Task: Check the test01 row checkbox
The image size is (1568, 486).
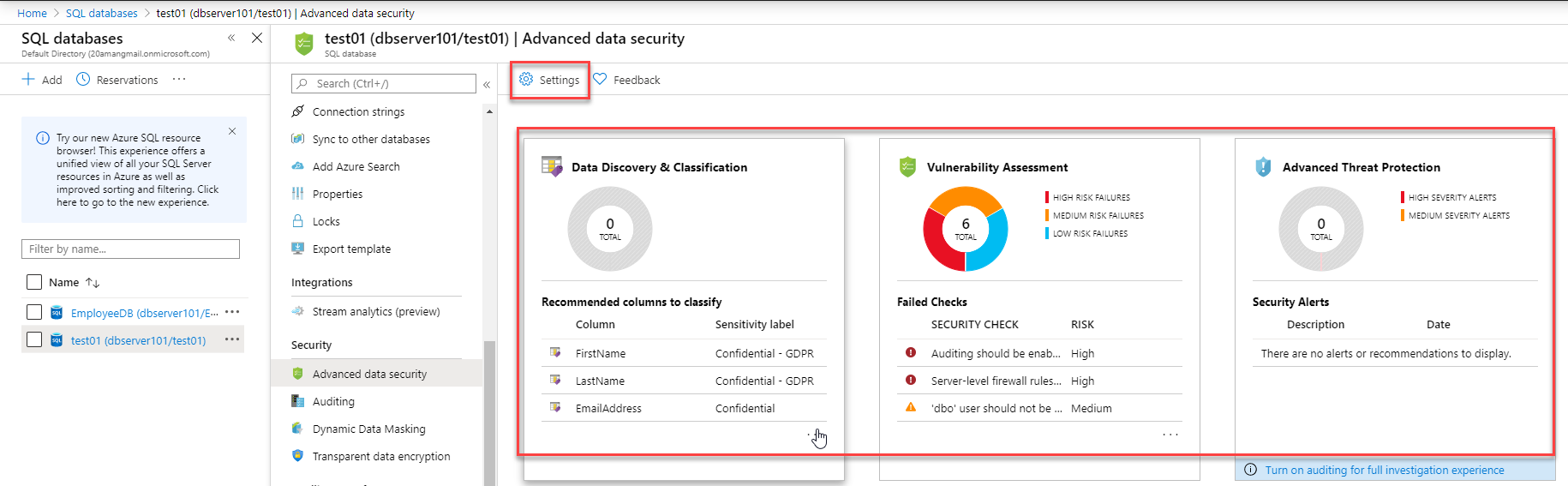Action: click(34, 339)
